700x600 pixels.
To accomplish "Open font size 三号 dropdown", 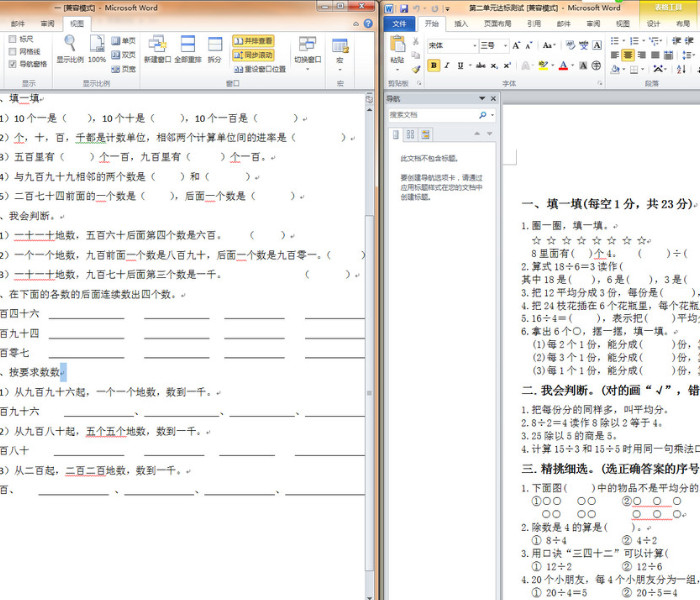I will click(505, 46).
